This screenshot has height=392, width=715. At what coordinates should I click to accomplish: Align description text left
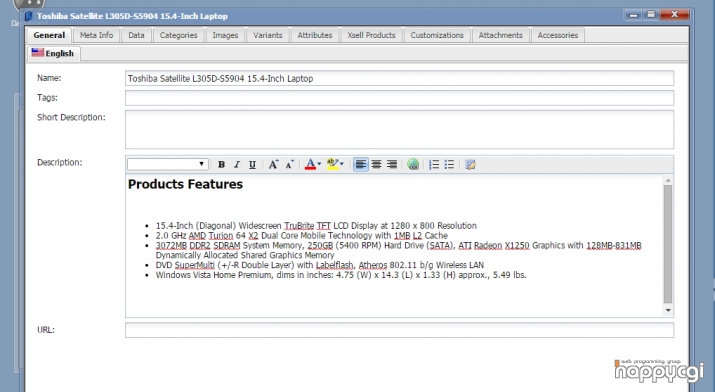361,165
